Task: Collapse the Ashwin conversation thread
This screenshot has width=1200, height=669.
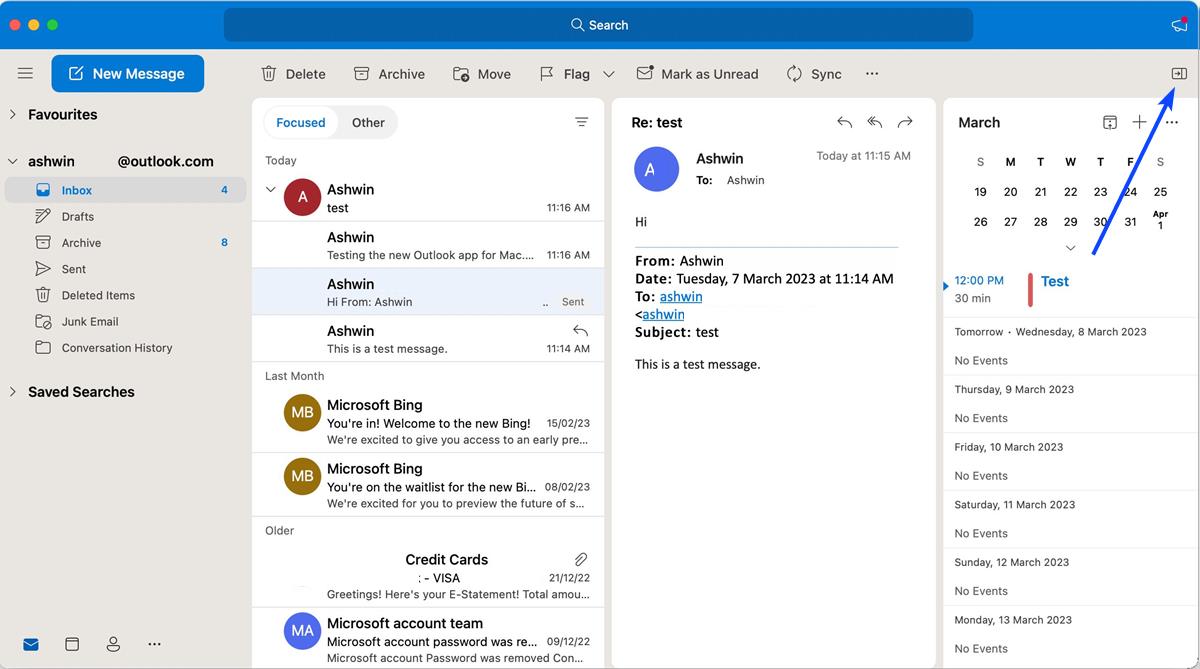Action: click(x=270, y=189)
